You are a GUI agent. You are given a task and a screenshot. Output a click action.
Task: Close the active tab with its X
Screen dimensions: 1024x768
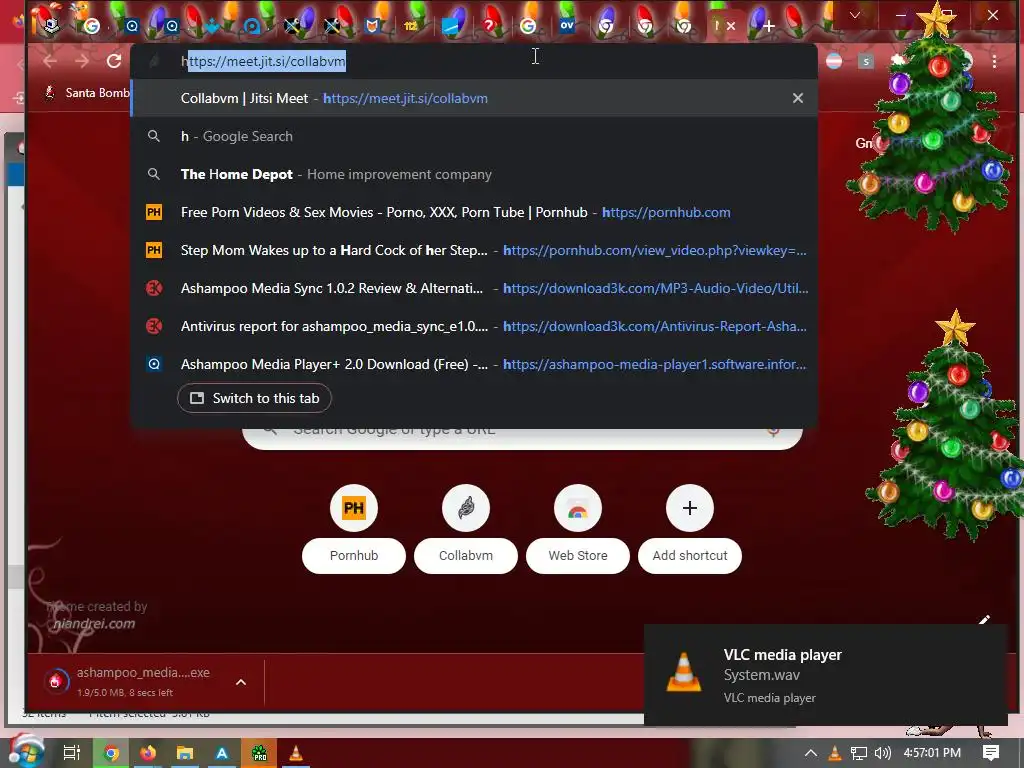(731, 26)
